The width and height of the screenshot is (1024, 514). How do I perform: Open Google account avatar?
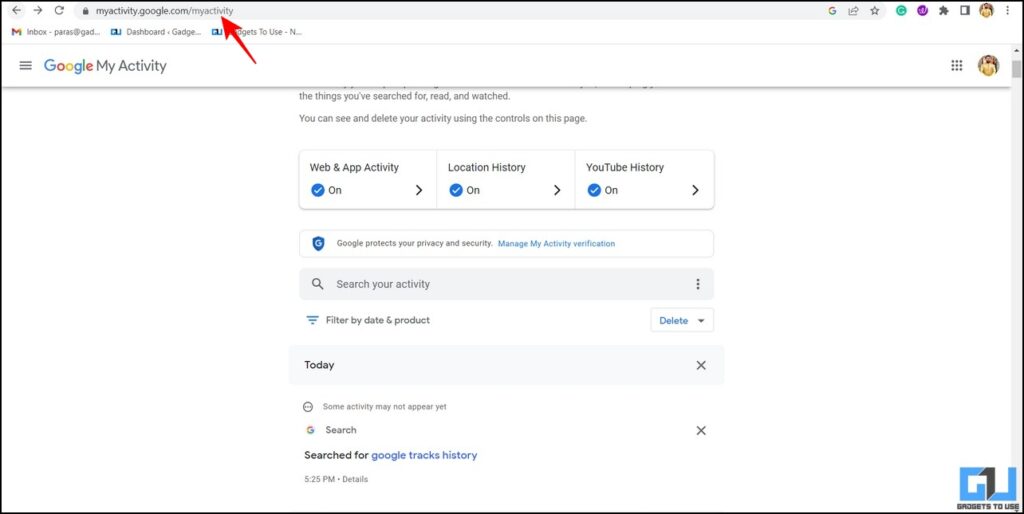[988, 65]
